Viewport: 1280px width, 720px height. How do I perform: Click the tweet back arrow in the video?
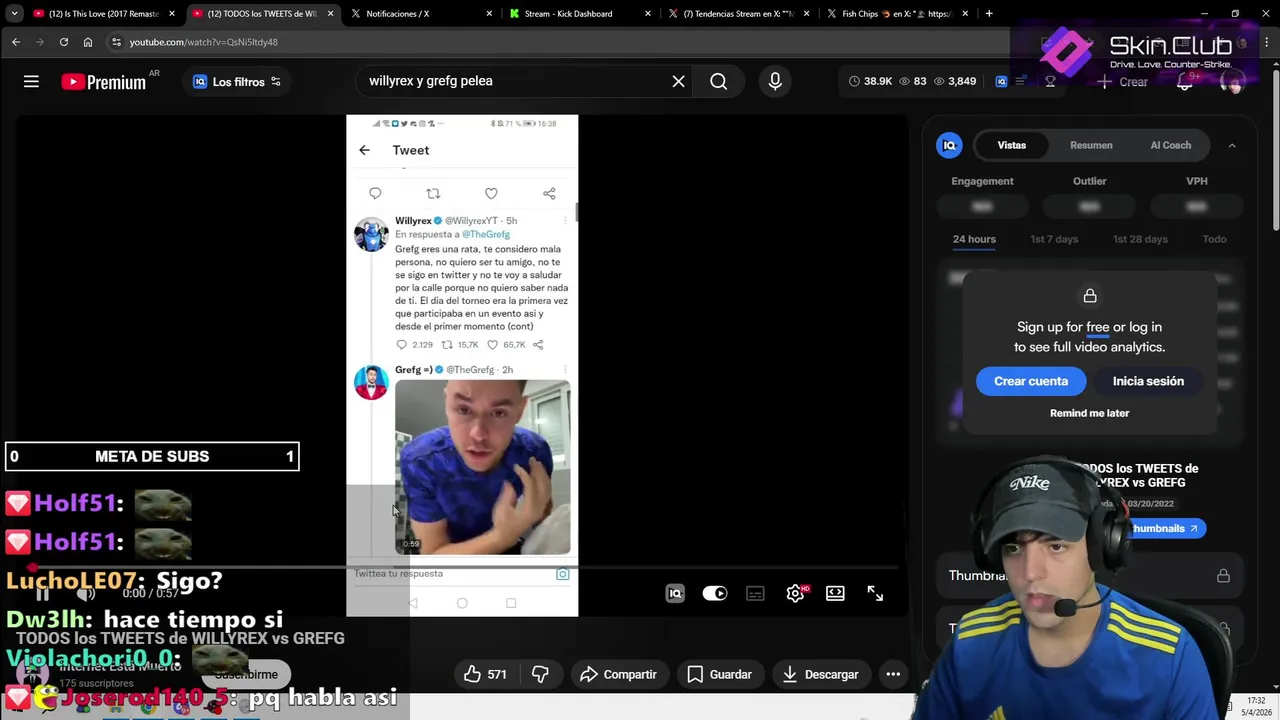(364, 150)
